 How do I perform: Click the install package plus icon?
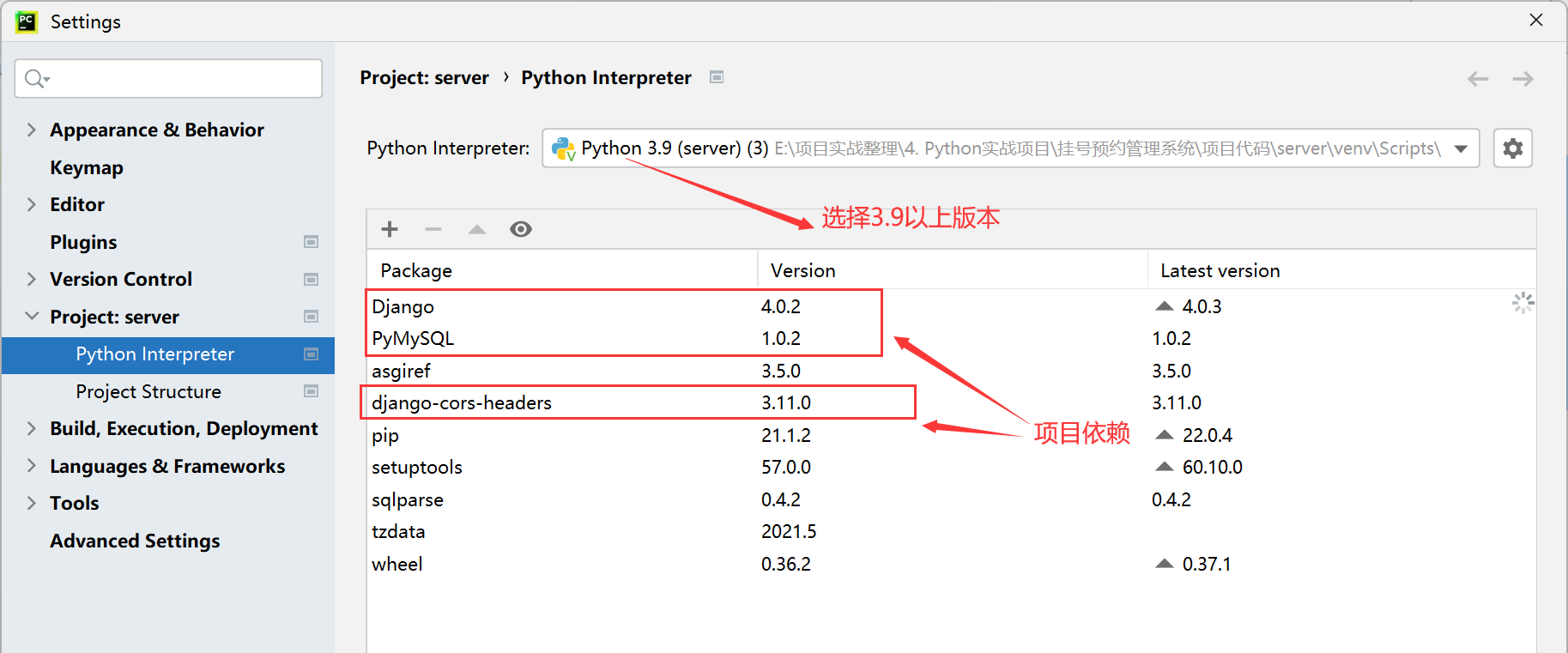(x=390, y=229)
